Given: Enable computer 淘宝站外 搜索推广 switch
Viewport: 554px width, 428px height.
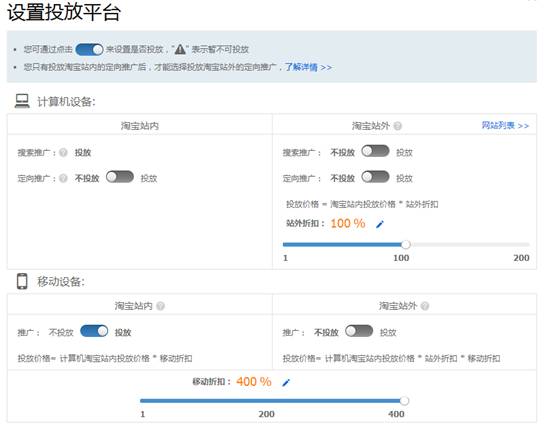Looking at the screenshot, I should [375, 151].
